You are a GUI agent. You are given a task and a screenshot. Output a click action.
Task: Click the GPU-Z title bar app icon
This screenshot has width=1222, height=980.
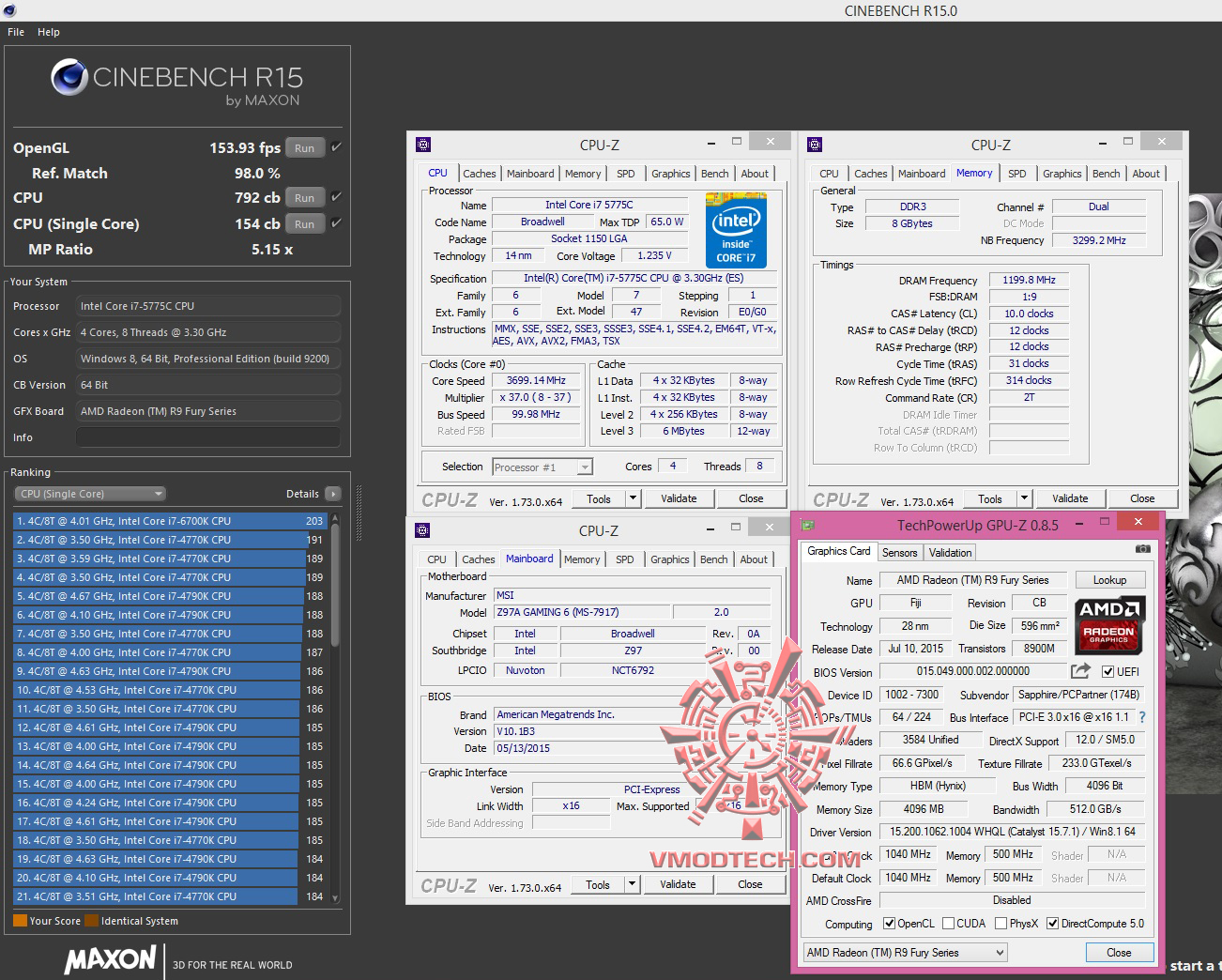809,525
